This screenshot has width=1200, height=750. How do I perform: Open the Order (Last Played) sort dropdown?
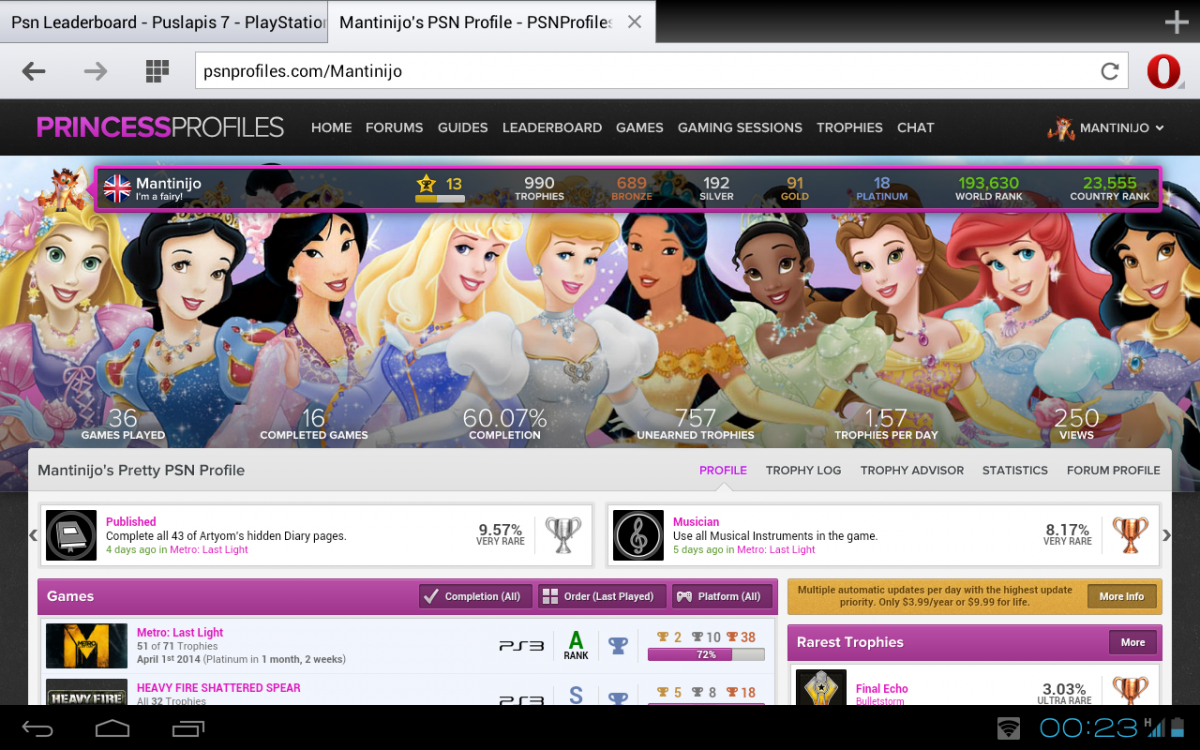coord(601,596)
